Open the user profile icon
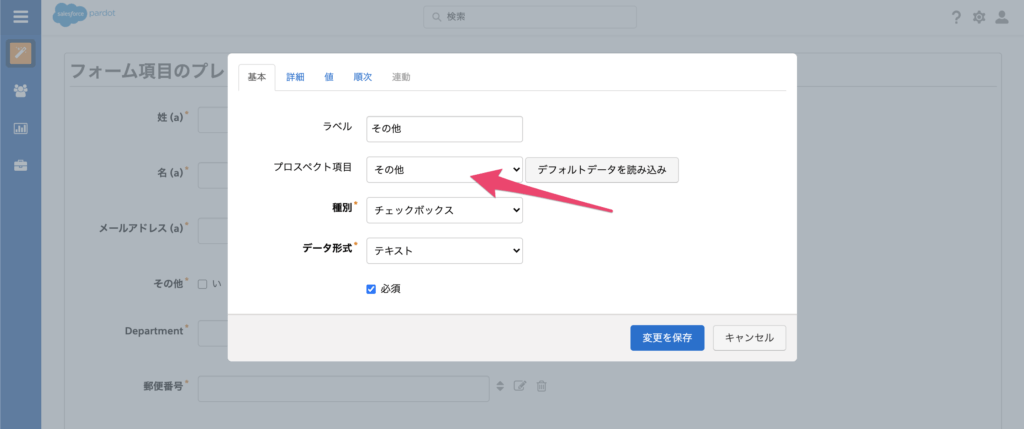 click(x=1001, y=18)
